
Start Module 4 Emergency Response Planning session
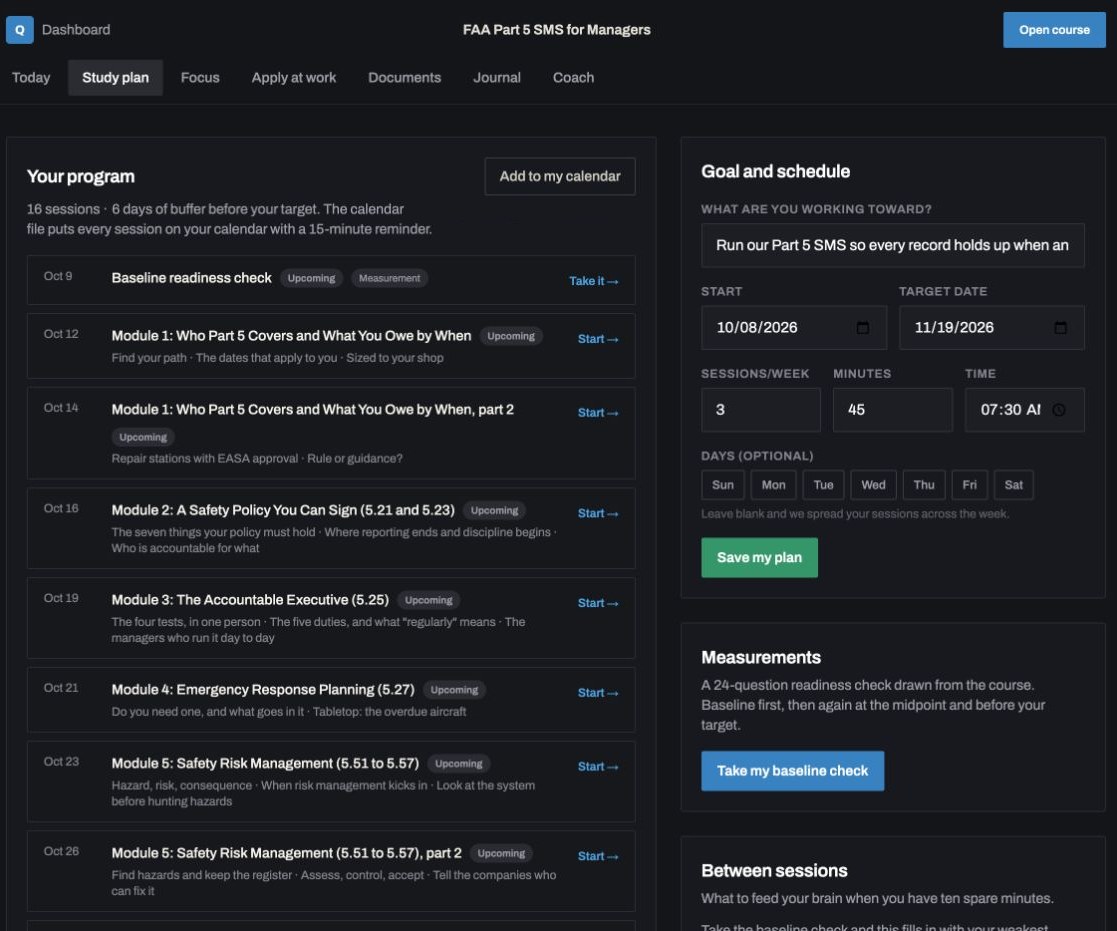coord(598,692)
